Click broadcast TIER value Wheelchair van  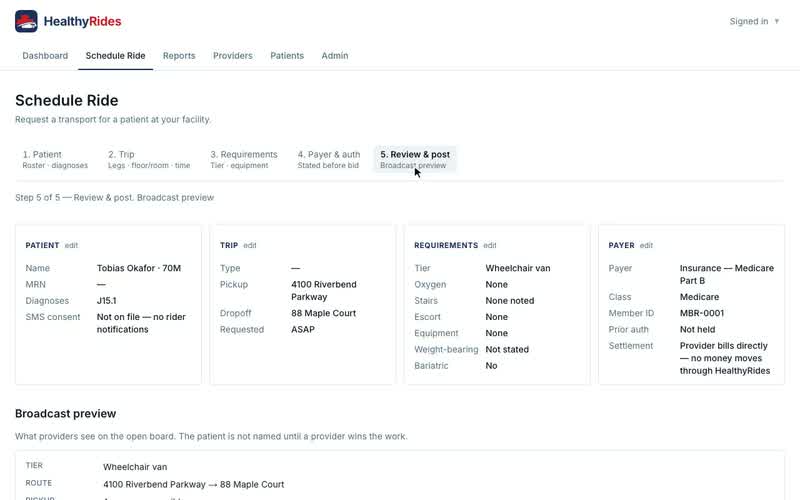click(x=135, y=467)
